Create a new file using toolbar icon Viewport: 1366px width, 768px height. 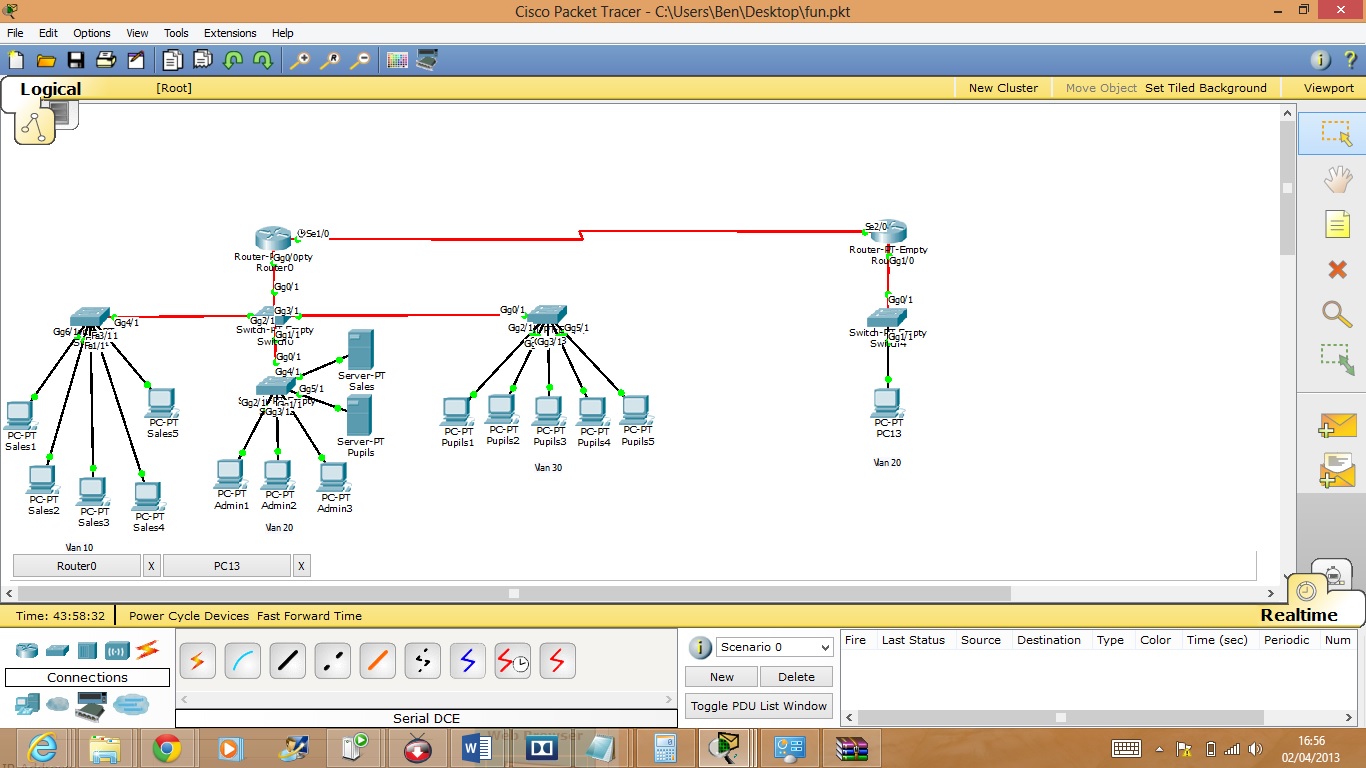click(x=15, y=60)
